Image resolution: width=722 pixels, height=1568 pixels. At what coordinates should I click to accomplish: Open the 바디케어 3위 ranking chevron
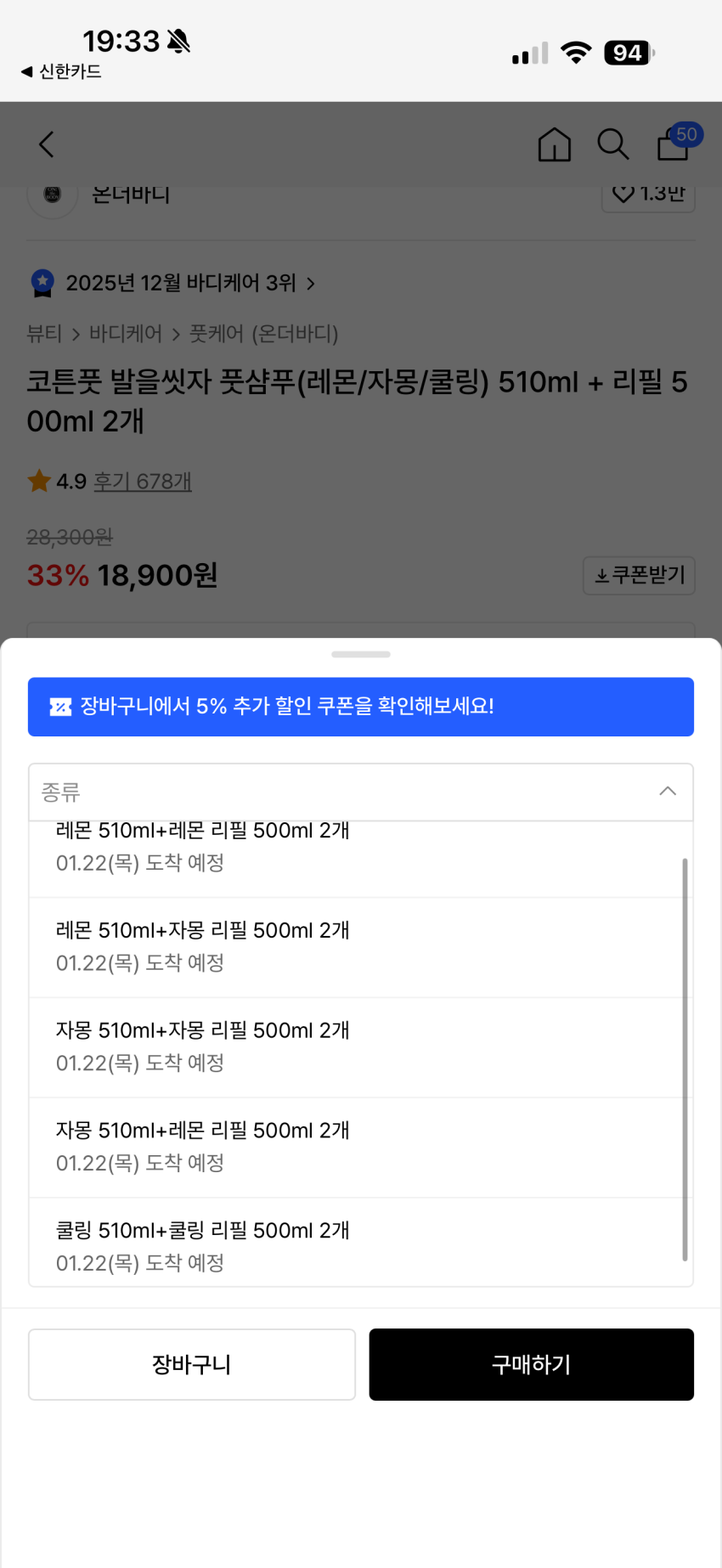coord(311,284)
